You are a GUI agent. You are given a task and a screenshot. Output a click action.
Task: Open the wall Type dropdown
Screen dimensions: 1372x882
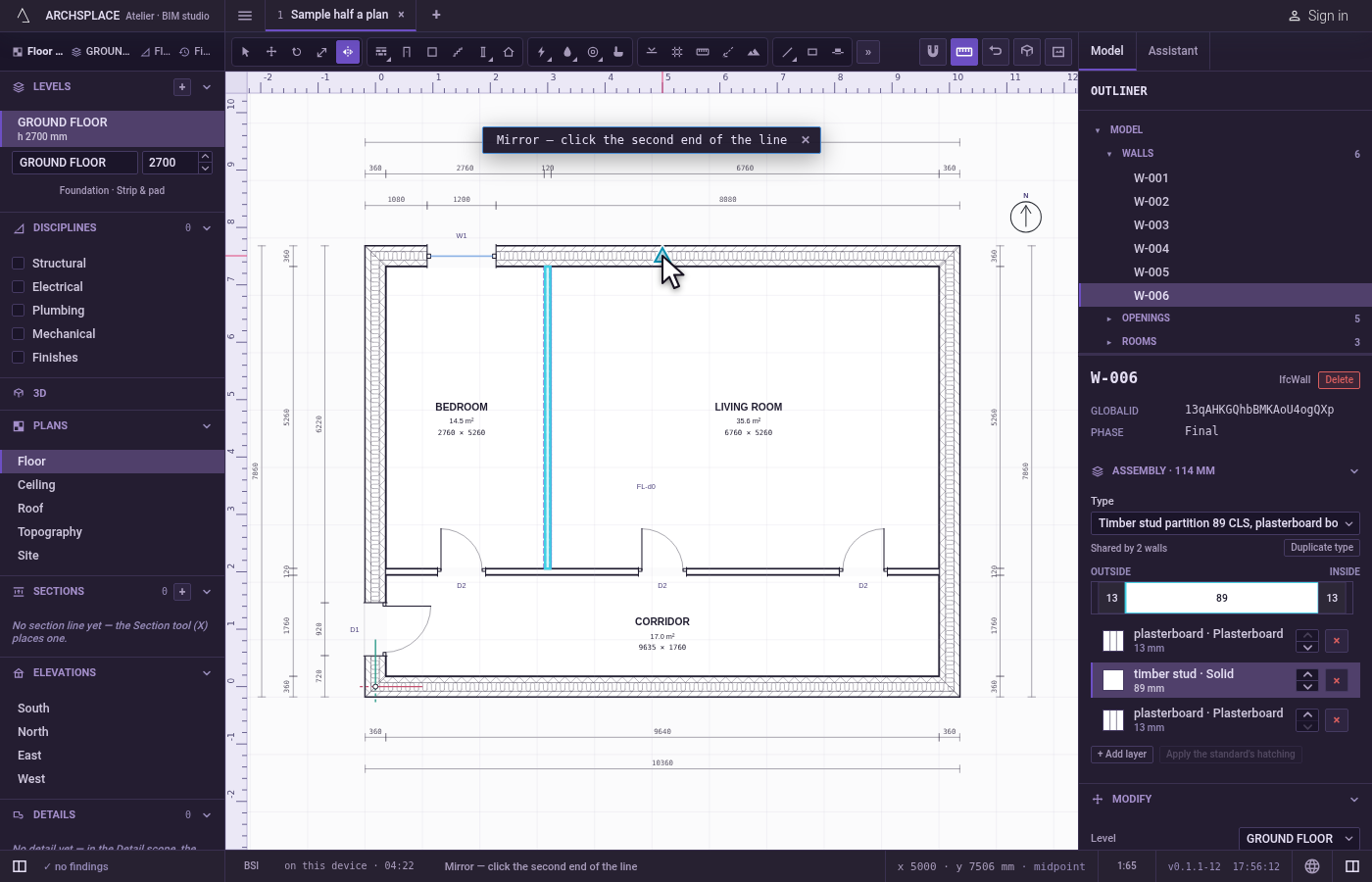point(1225,523)
